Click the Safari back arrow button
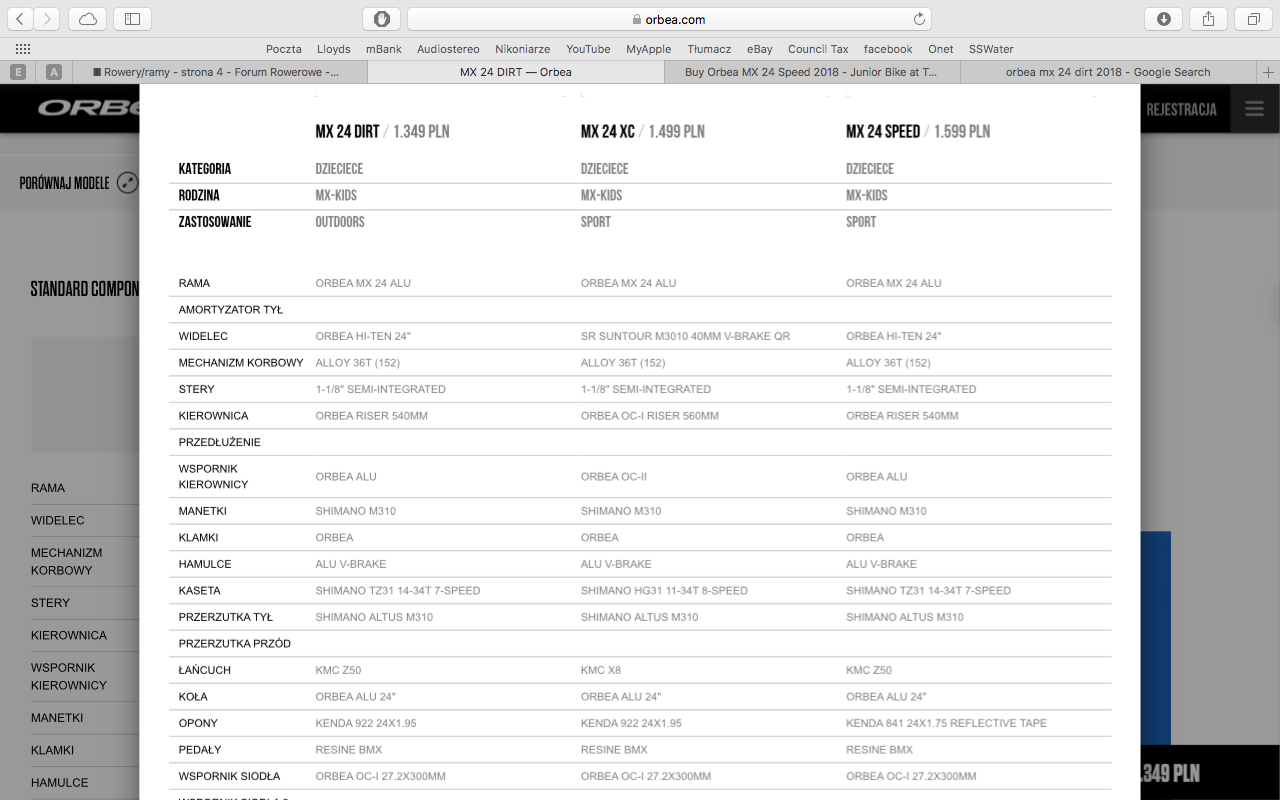This screenshot has height=800, width=1280. click(20, 19)
